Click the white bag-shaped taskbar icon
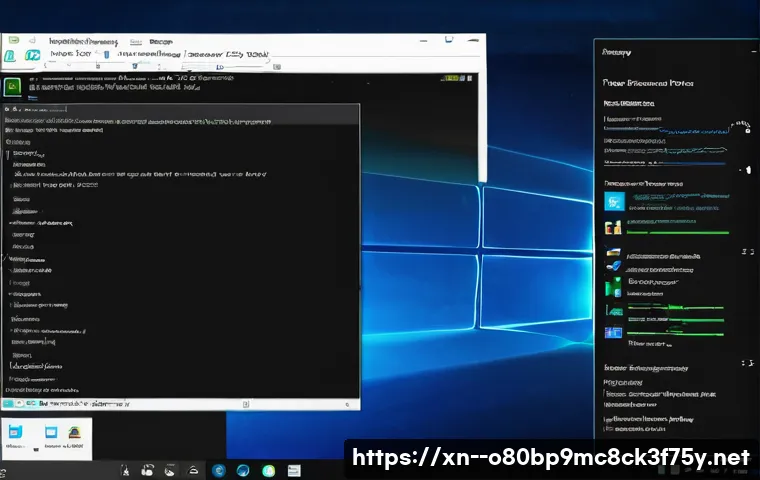Screen dimensions: 760x480 [x=147, y=470]
